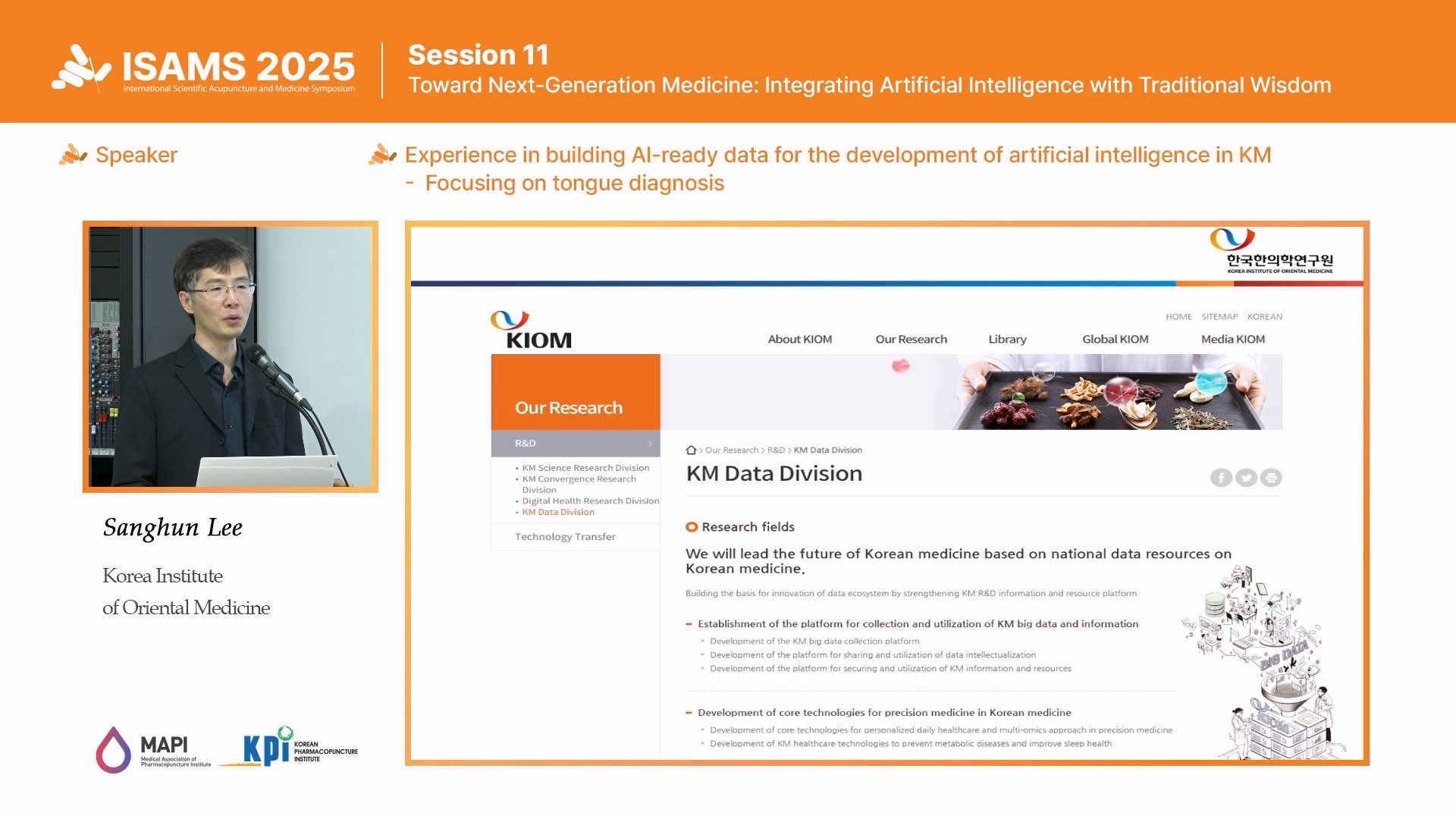This screenshot has height=819, width=1456.
Task: Open the Global KIOM menu
Action: click(x=1115, y=339)
